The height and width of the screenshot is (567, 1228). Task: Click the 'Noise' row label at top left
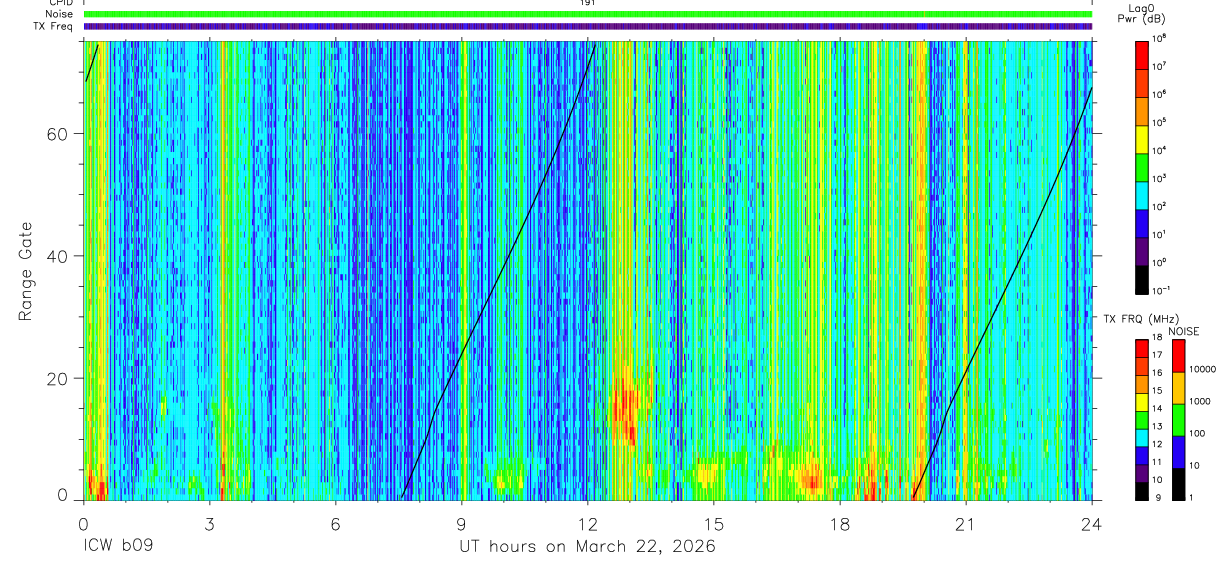(59, 14)
